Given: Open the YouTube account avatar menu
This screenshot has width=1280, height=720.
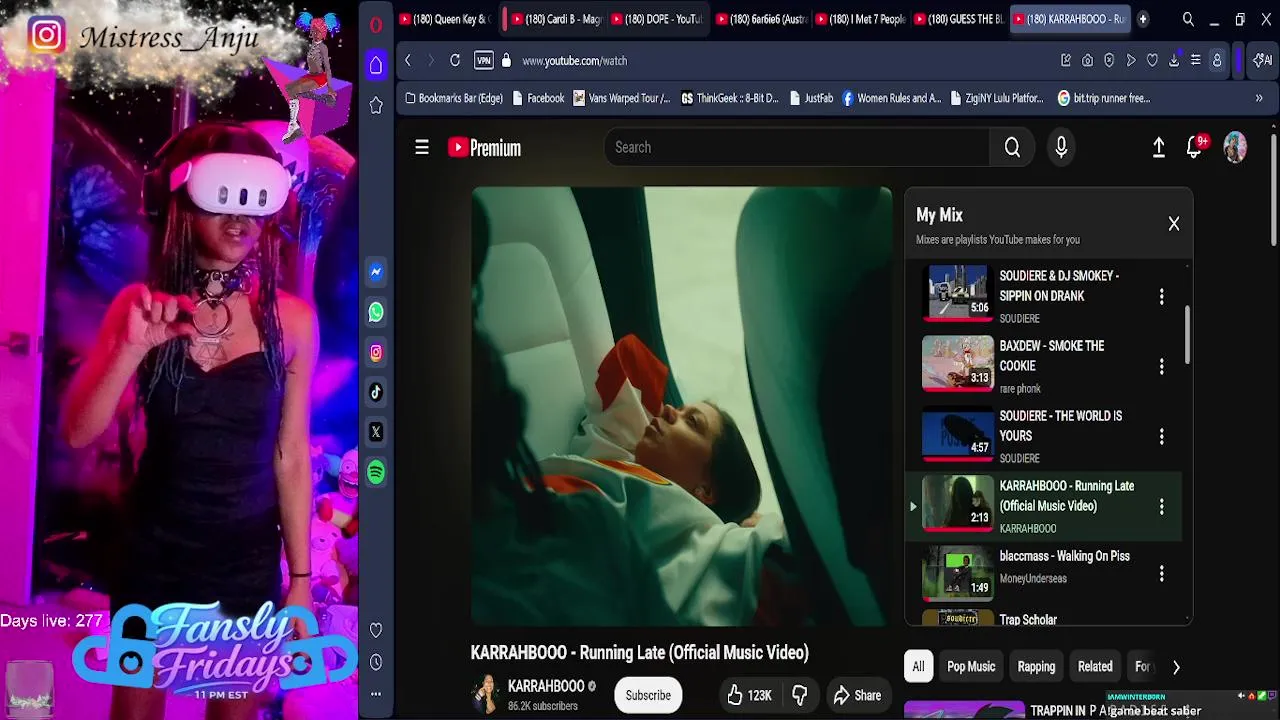Looking at the screenshot, I should 1235,148.
